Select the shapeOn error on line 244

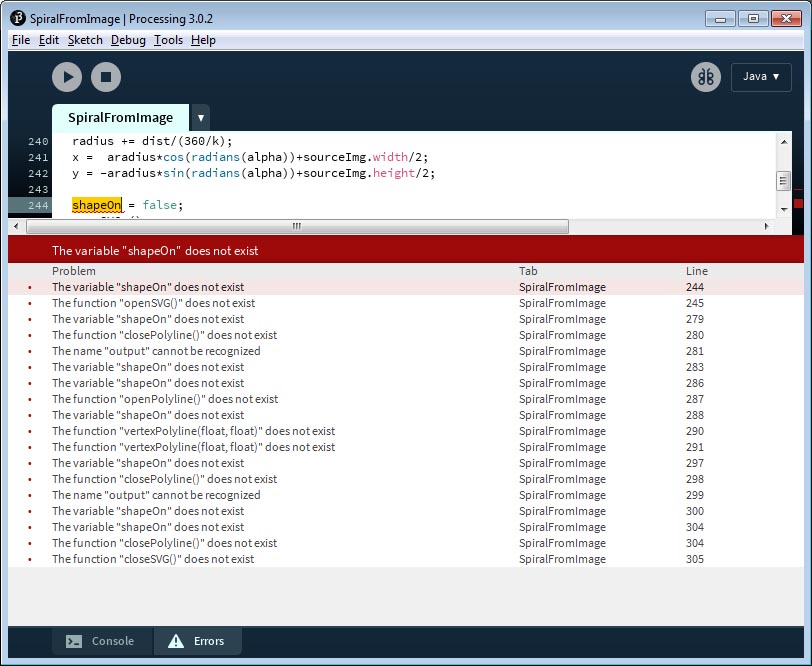(x=406, y=287)
